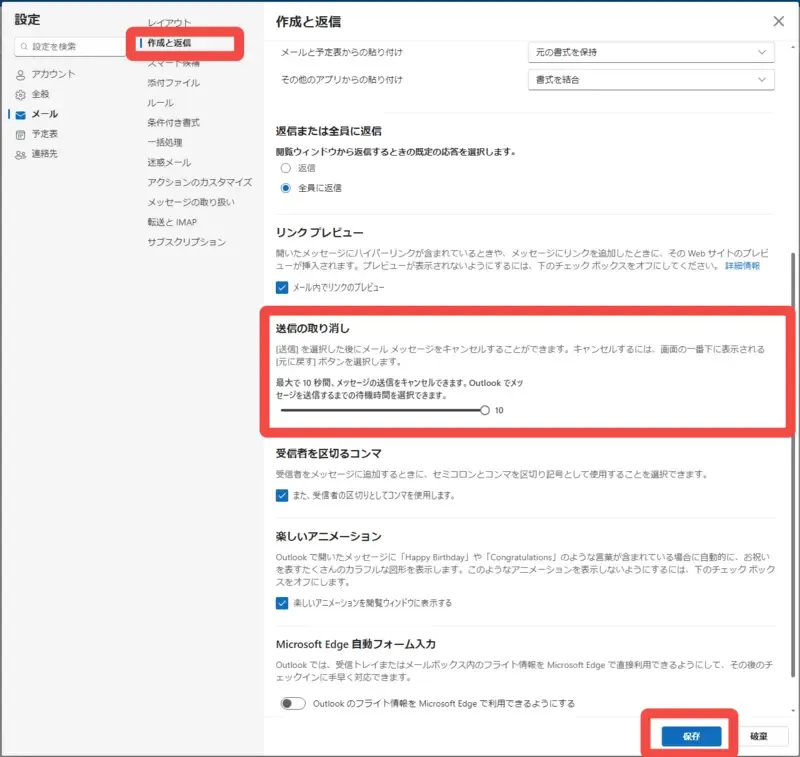
Task: Click the undo-send slider handle at 10
Action: [x=485, y=410]
